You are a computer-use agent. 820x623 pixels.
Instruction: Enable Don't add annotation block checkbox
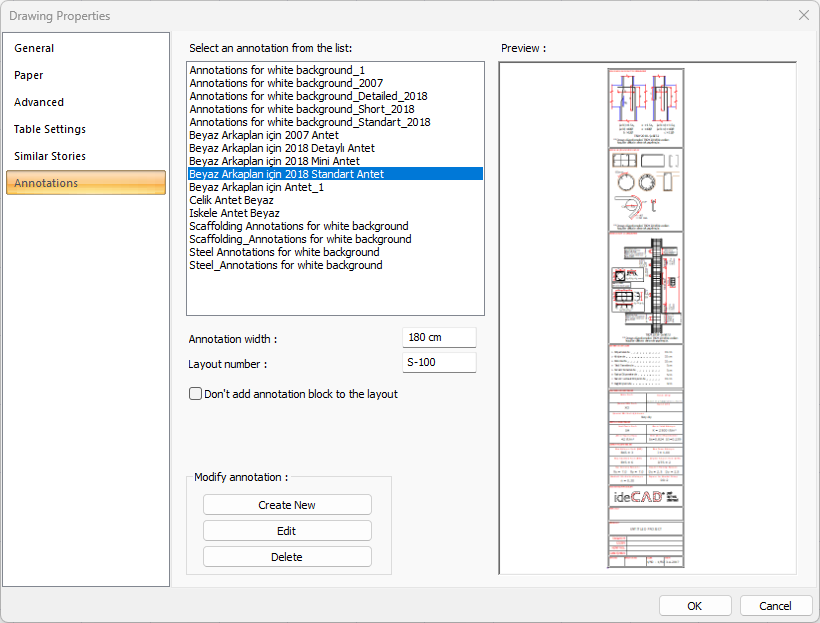(196, 394)
